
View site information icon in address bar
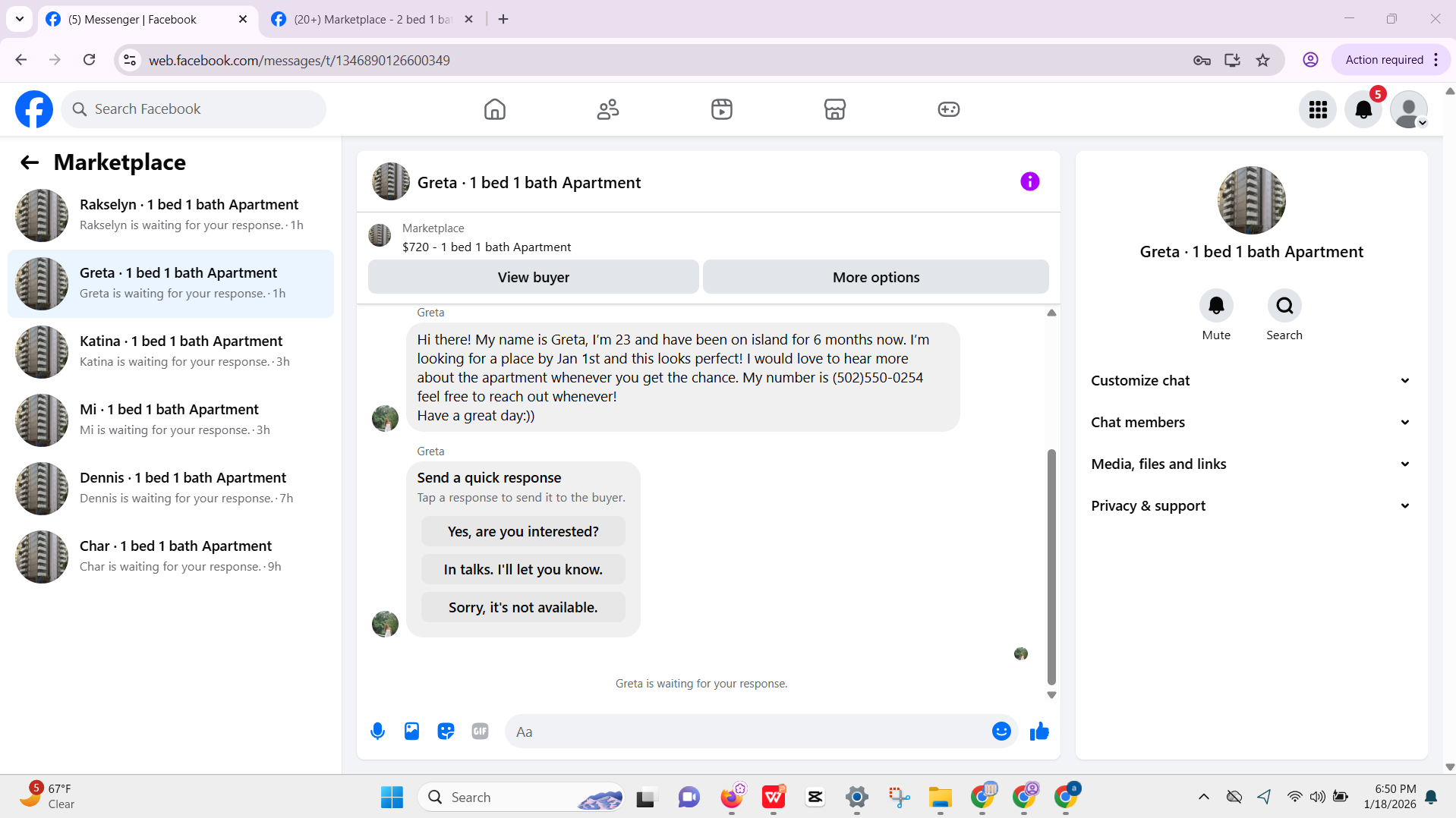(130, 60)
